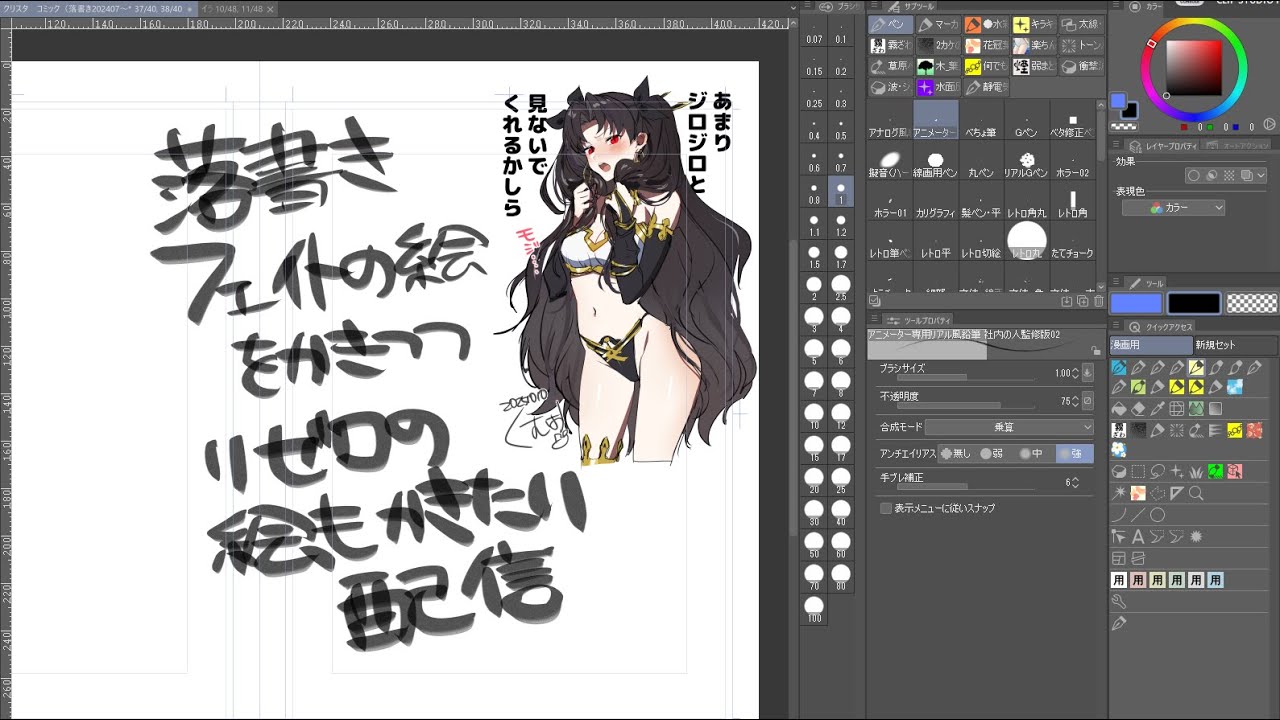This screenshot has height=720, width=1280.
Task: Pick a color in the color wheel square
Action: pyautogui.click(x=1195, y=68)
